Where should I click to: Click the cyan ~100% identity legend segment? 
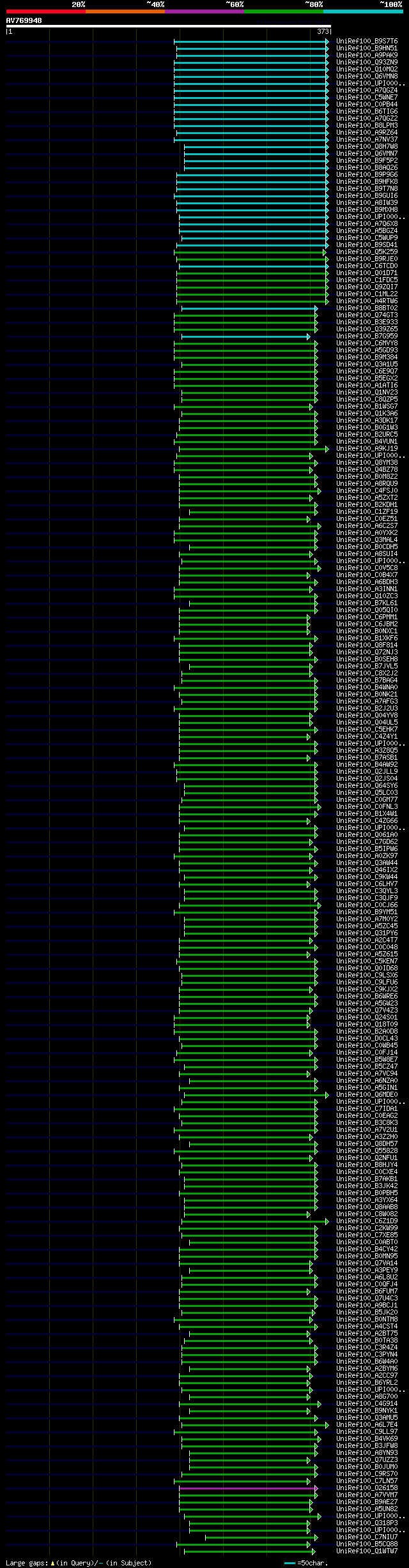click(x=362, y=11)
